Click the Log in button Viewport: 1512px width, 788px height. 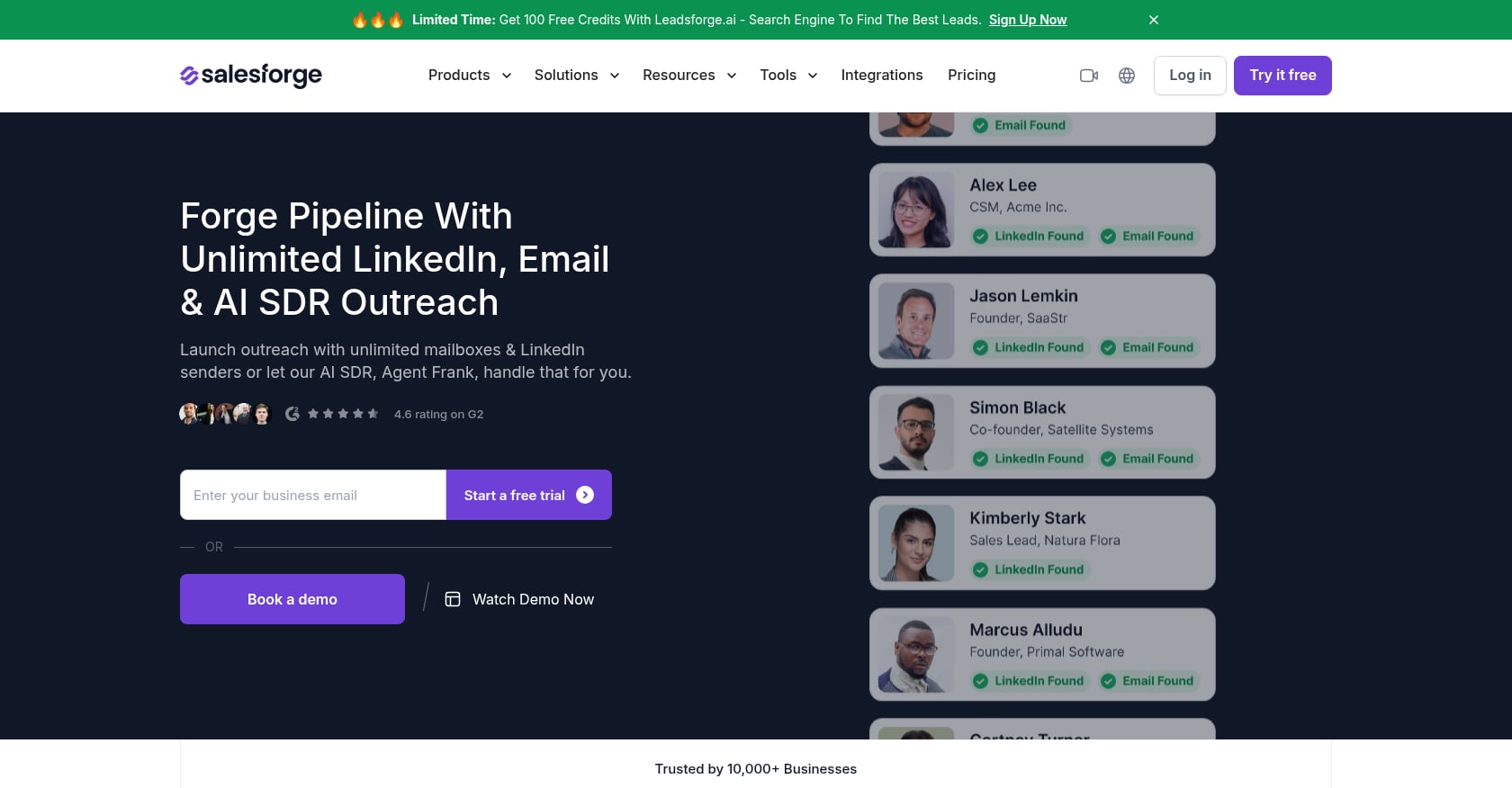click(1190, 76)
